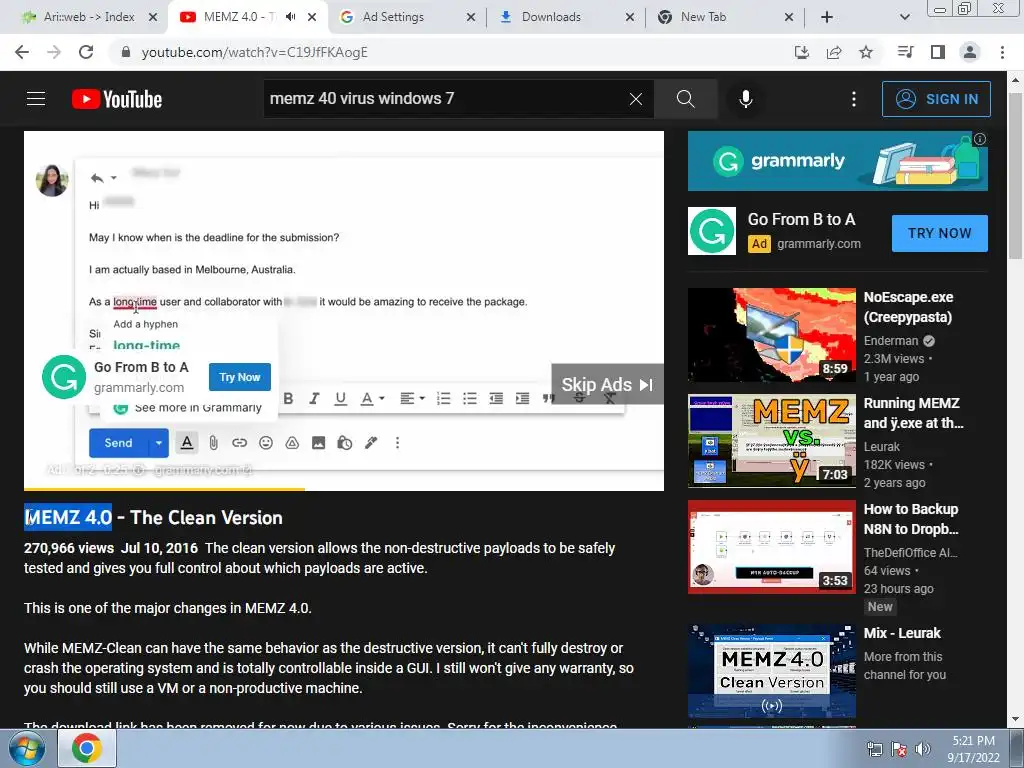Clear the YouTube search text
The image size is (1024, 768).
pyautogui.click(x=635, y=99)
